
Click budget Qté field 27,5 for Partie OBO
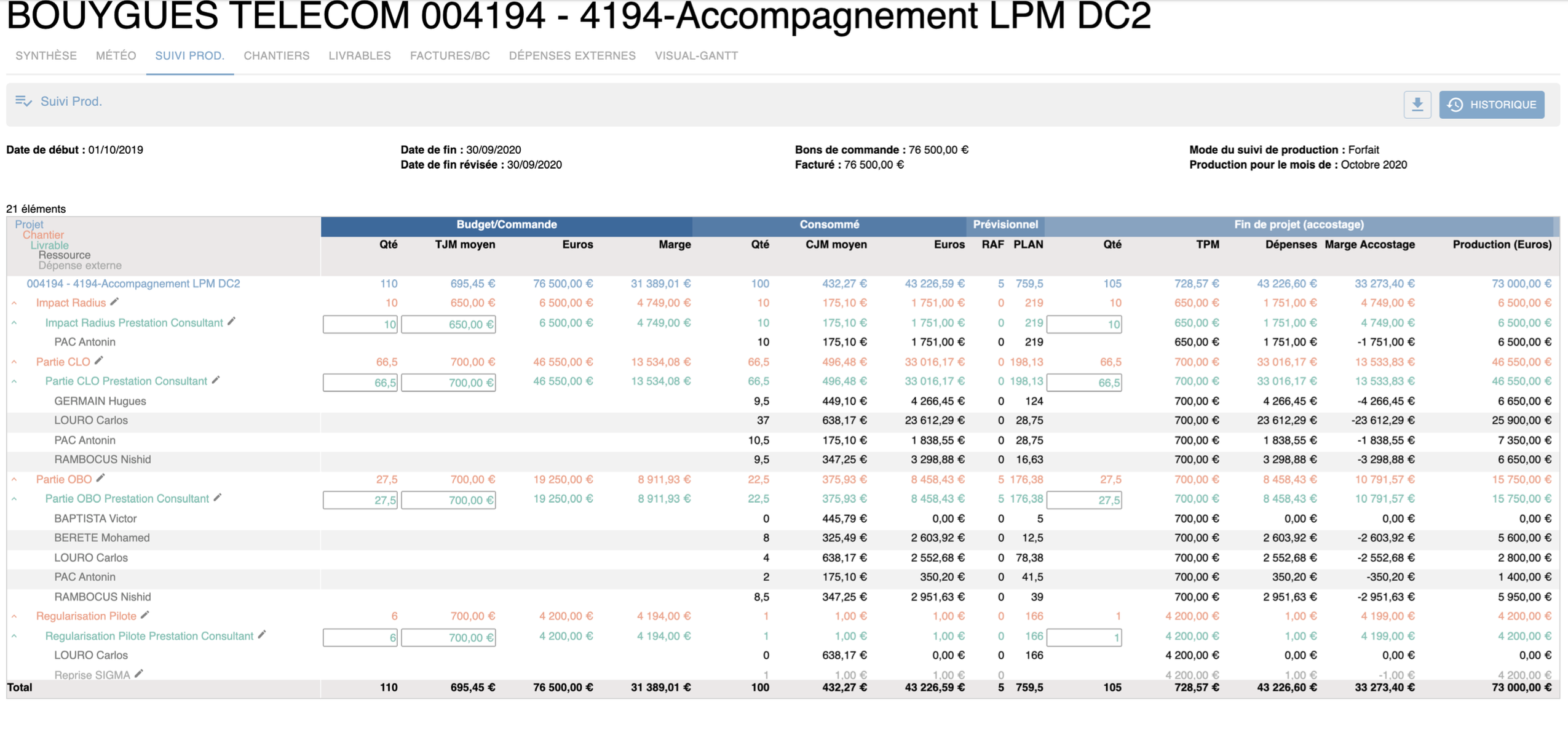pos(360,500)
